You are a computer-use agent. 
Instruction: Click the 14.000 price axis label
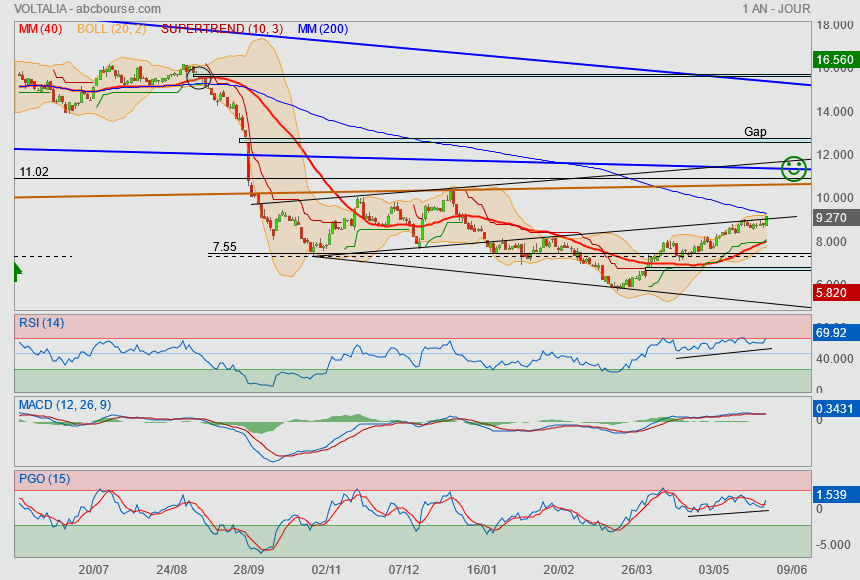835,112
